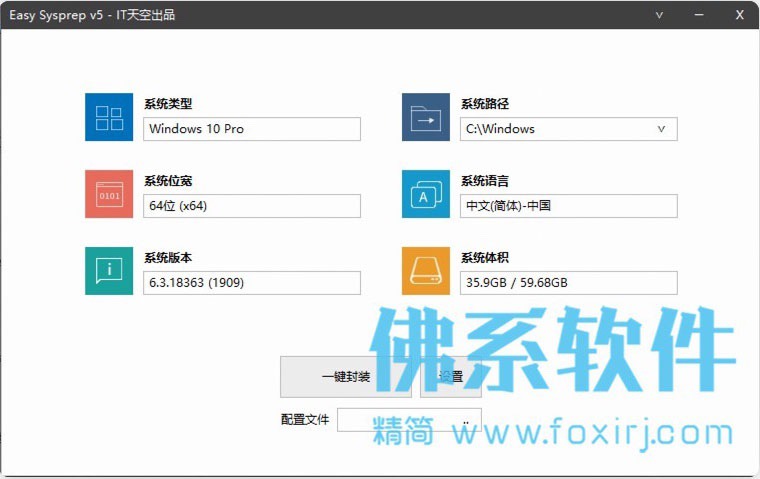Click the green info system version icon
The width and height of the screenshot is (760, 479).
tap(109, 271)
